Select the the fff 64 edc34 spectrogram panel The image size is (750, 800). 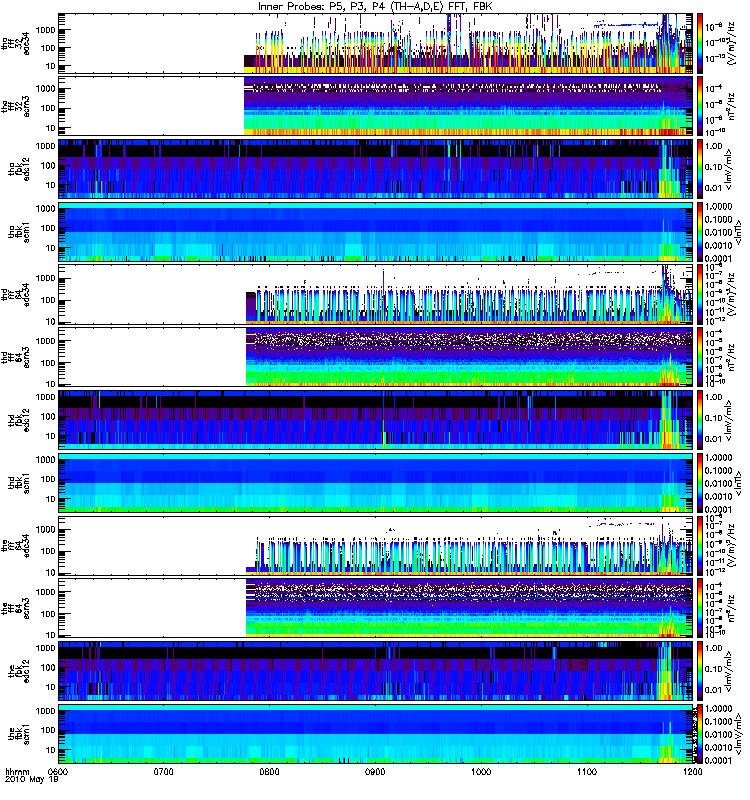(376, 545)
